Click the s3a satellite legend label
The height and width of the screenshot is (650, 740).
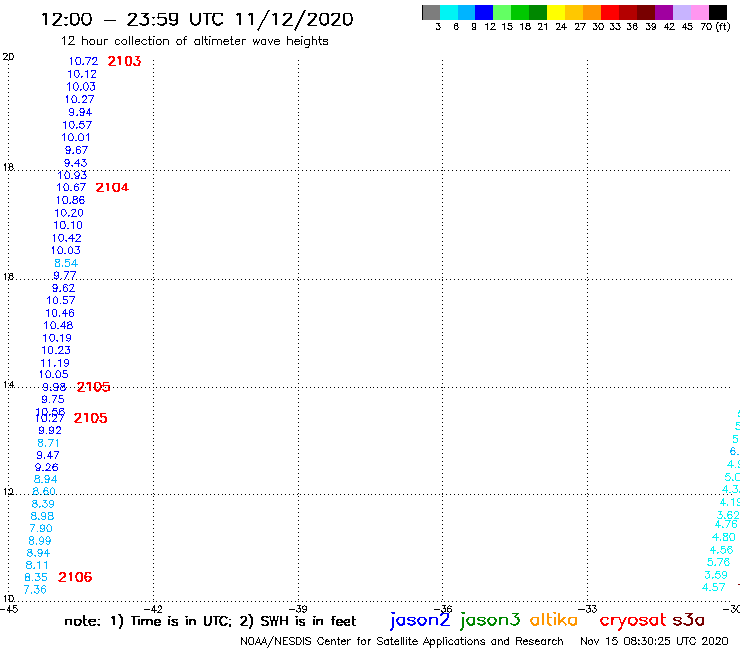pyautogui.click(x=688, y=620)
